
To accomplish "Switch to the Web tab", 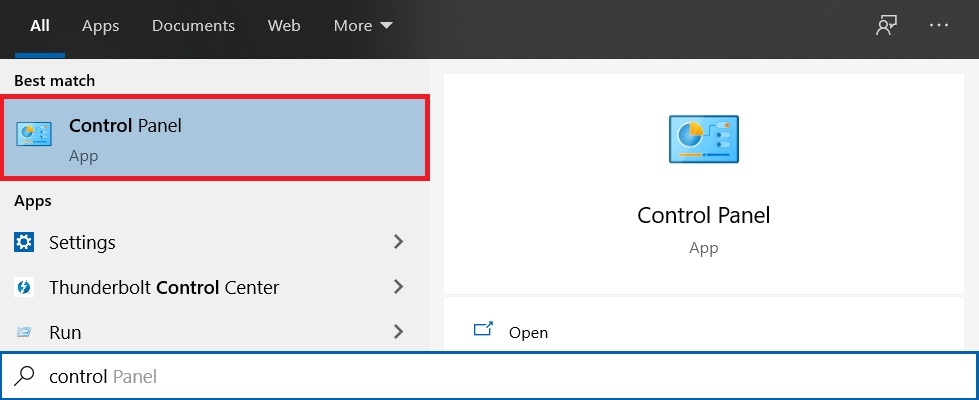I will (x=284, y=26).
